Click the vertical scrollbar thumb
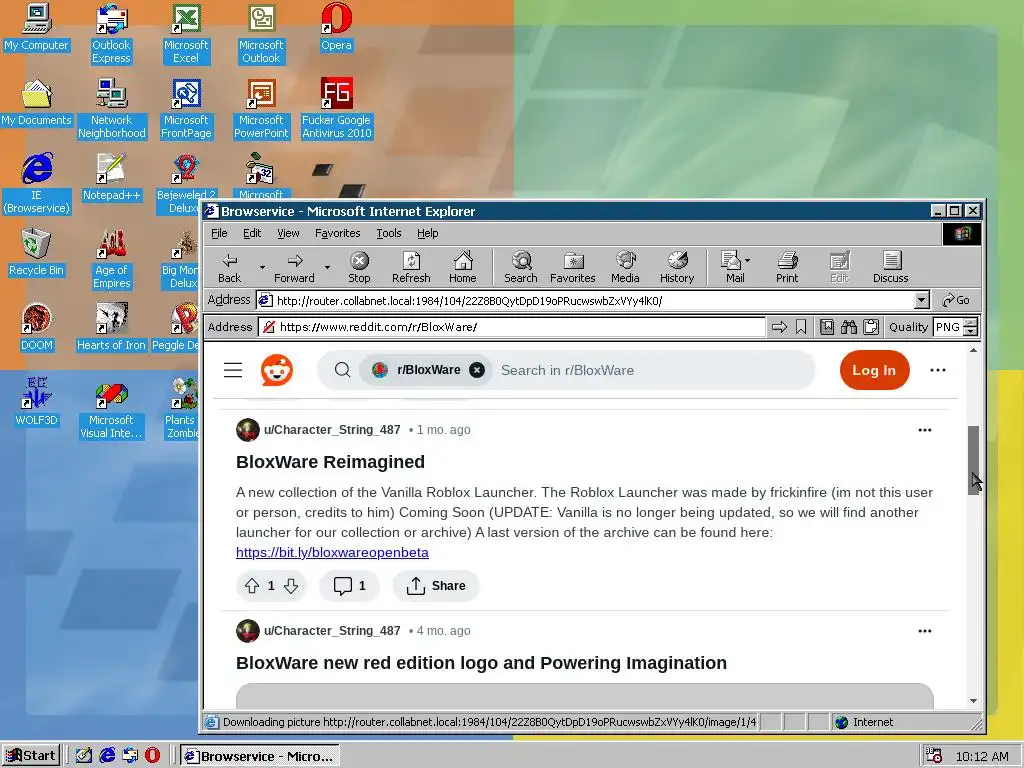This screenshot has width=1024, height=768. (973, 460)
